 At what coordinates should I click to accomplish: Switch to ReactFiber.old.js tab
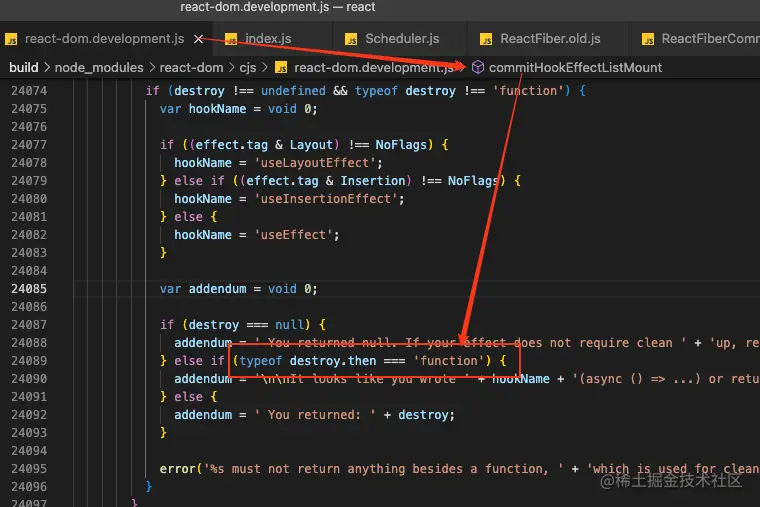(x=548, y=39)
